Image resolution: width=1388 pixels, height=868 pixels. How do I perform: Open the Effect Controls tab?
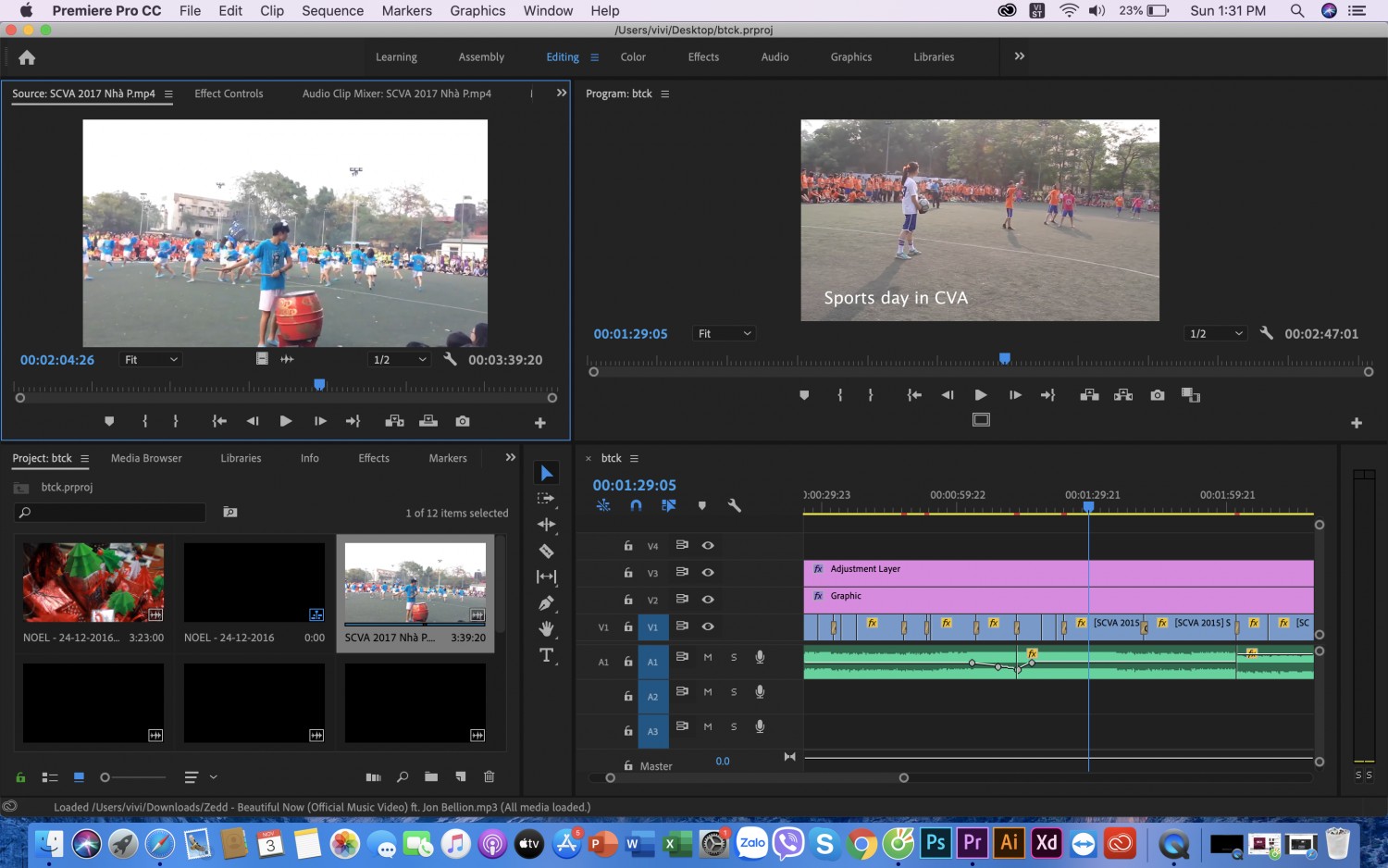(229, 93)
